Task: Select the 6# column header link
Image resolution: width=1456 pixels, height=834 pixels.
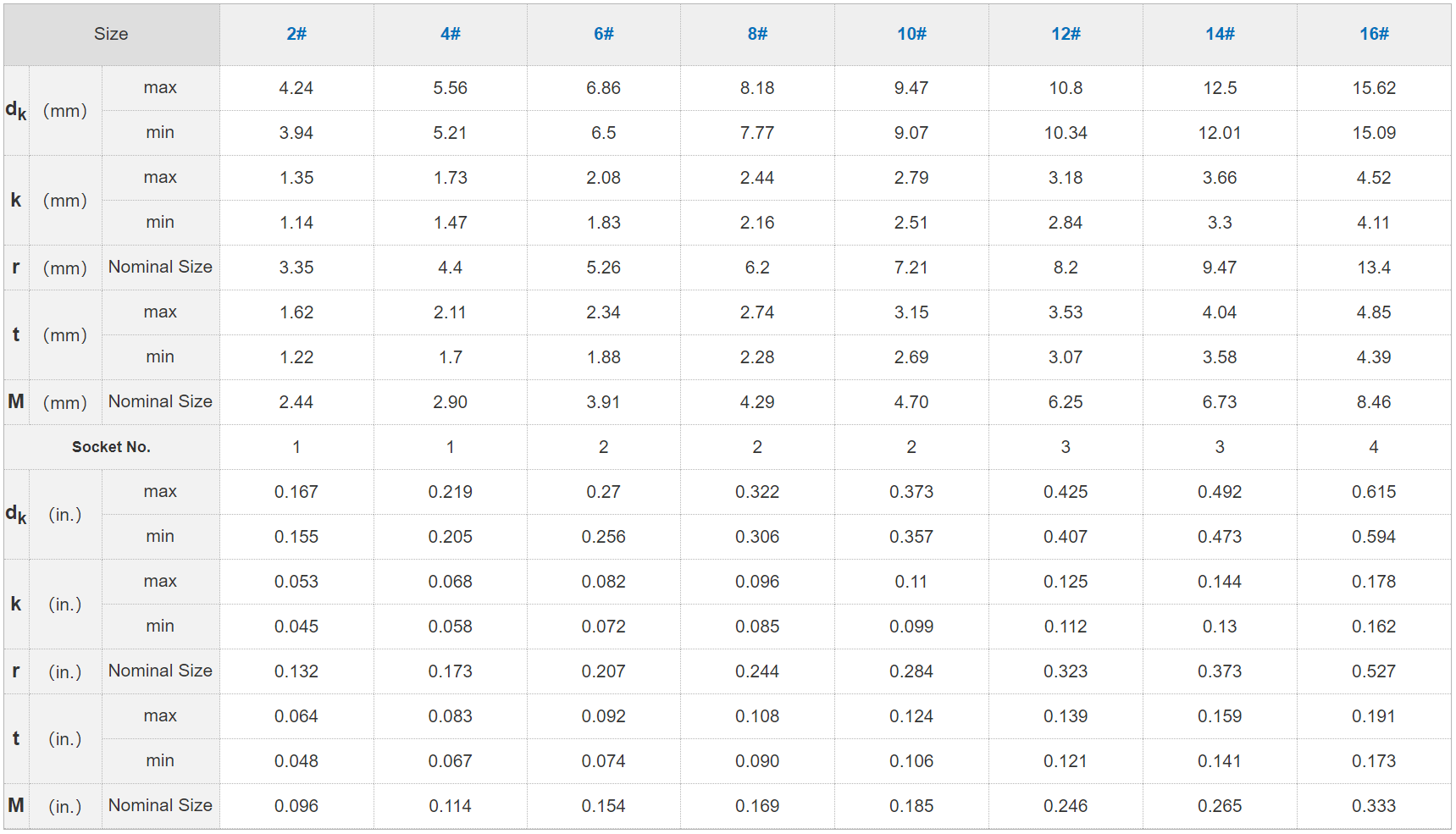Action: coord(603,34)
